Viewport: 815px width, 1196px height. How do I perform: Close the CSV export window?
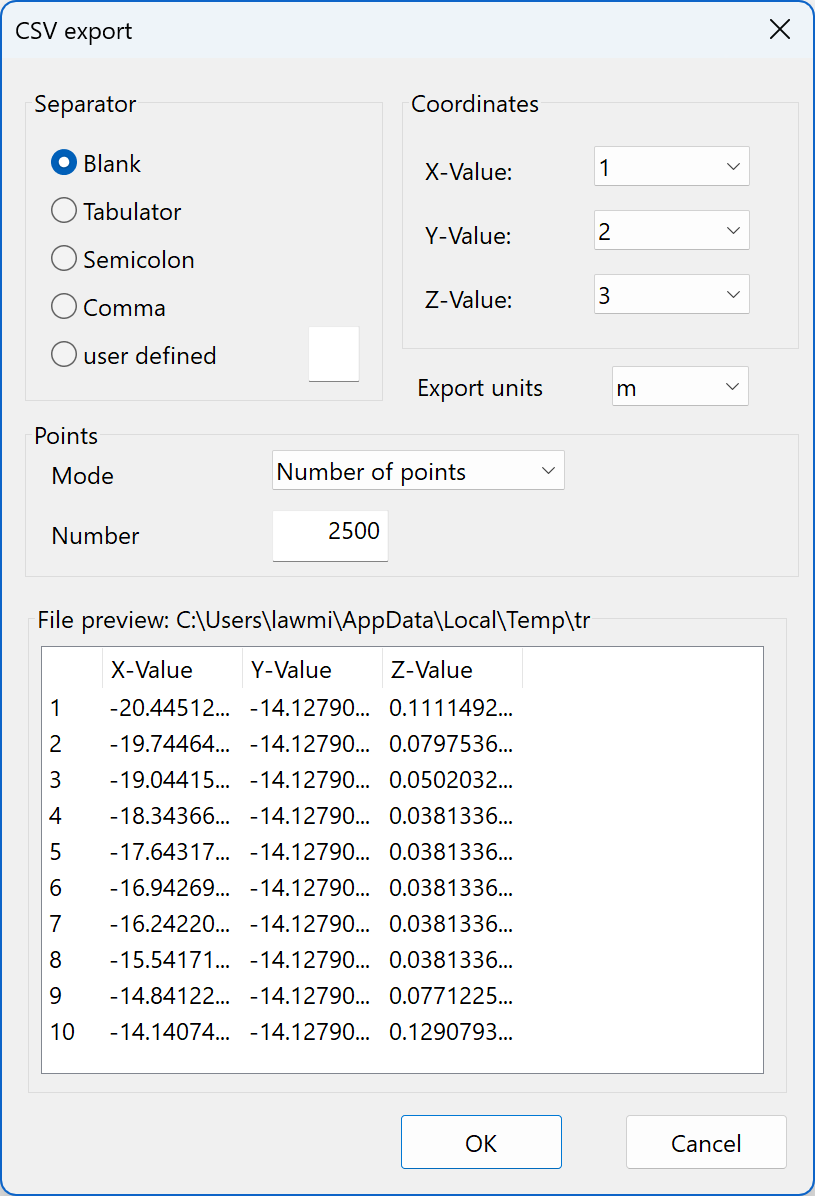click(780, 29)
